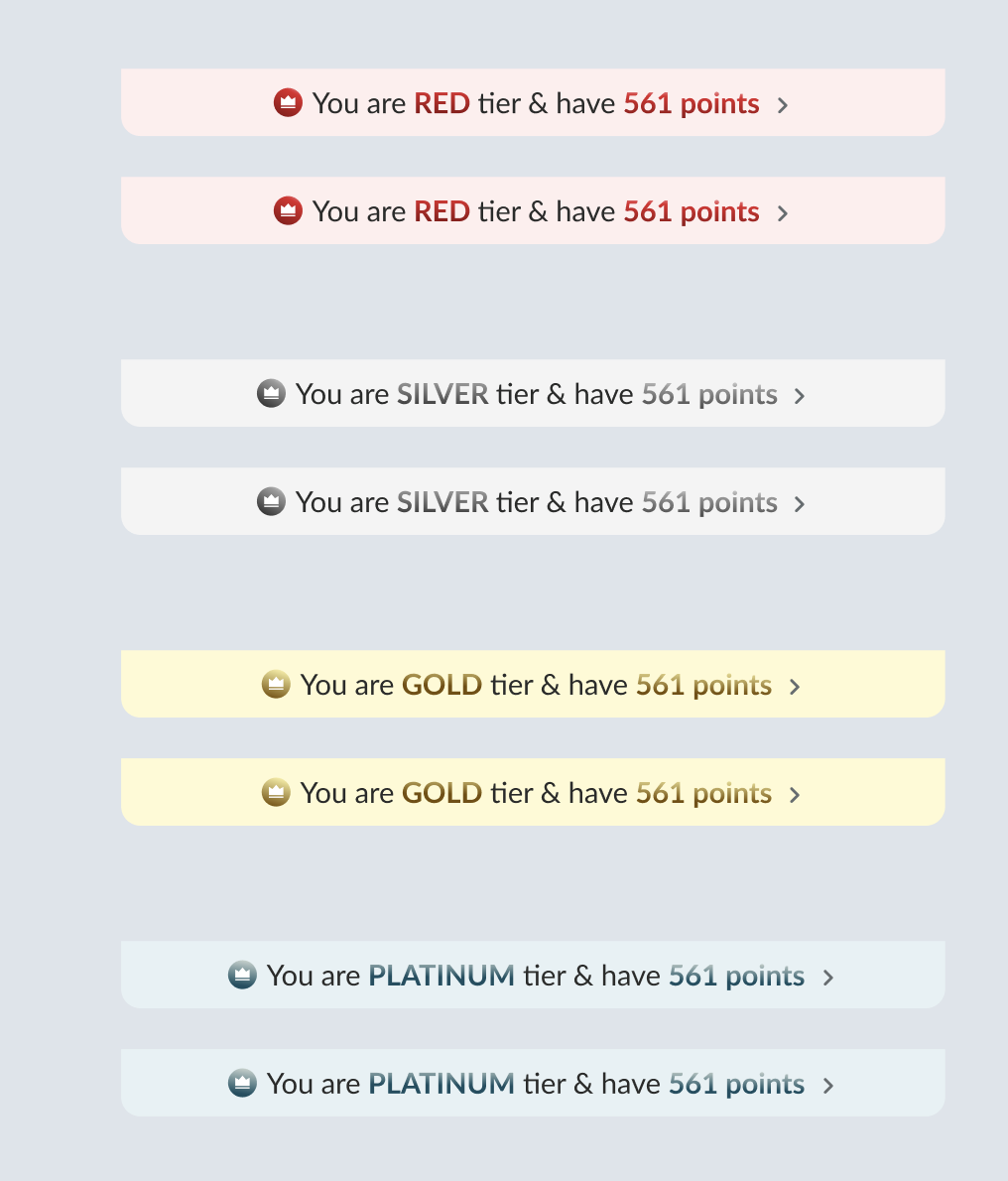Viewport: 1008px width, 1181px height.
Task: Expand the lower PLATINUM banner's chevron arrow
Action: pos(828,1085)
